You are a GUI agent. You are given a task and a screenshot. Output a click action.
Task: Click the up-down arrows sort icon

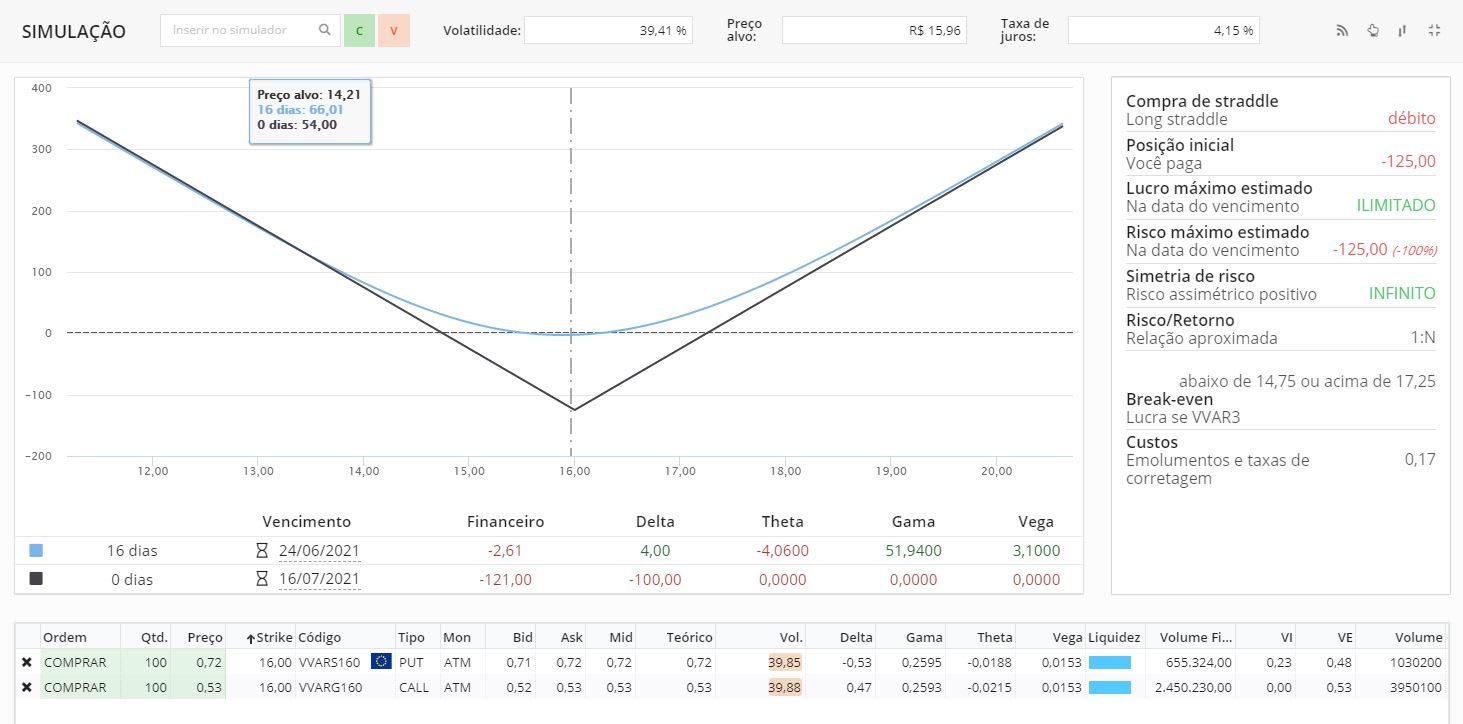coord(1403,30)
